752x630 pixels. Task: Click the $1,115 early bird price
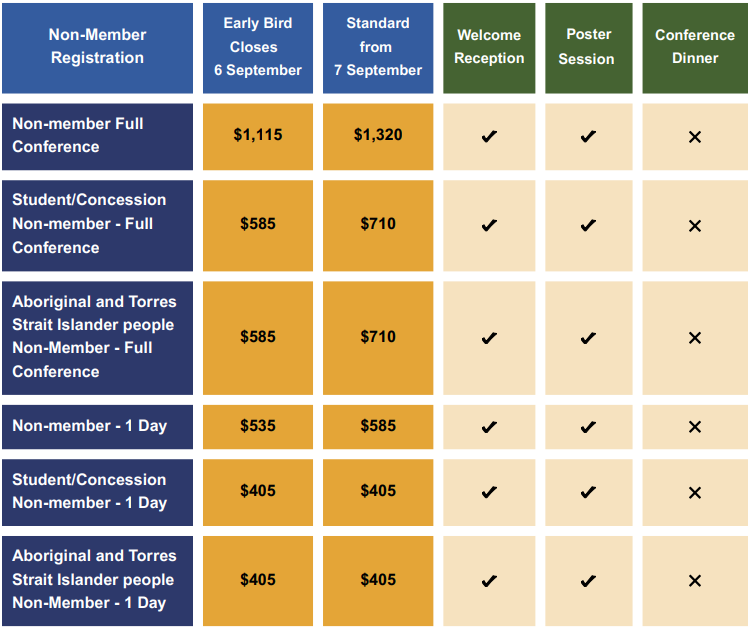click(x=258, y=135)
